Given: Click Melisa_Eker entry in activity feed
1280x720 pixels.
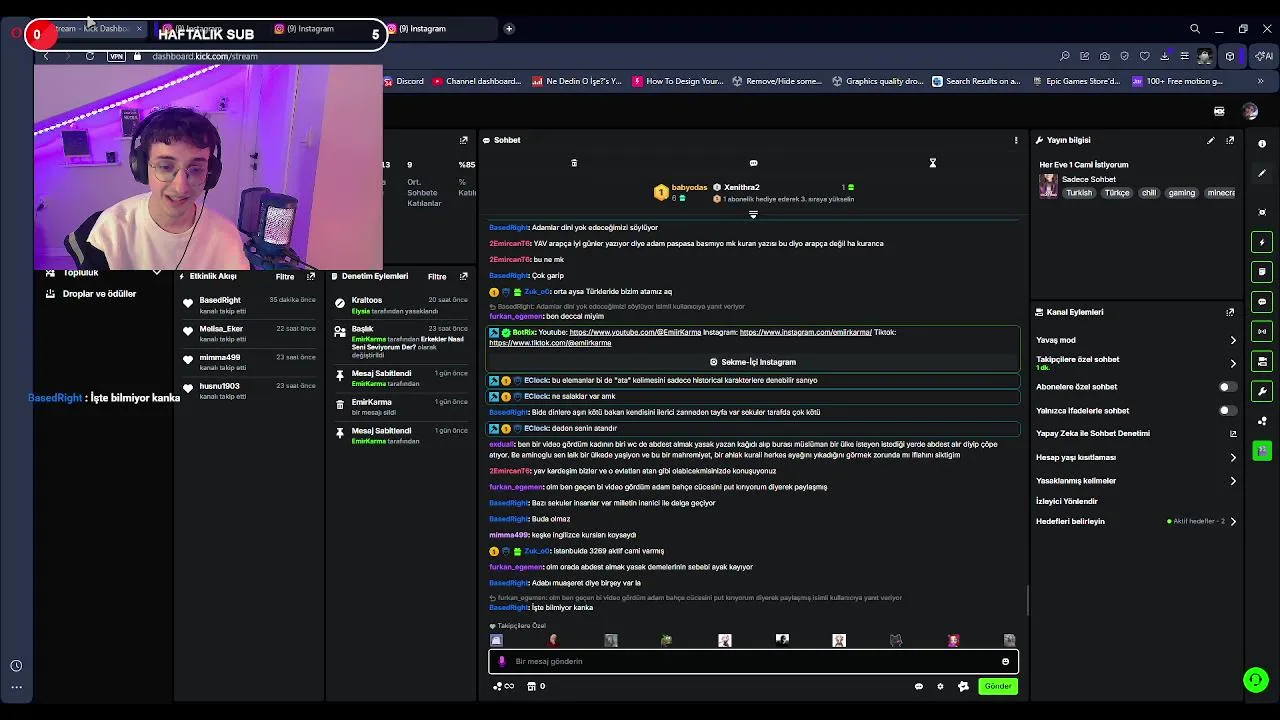Looking at the screenshot, I should (250, 334).
